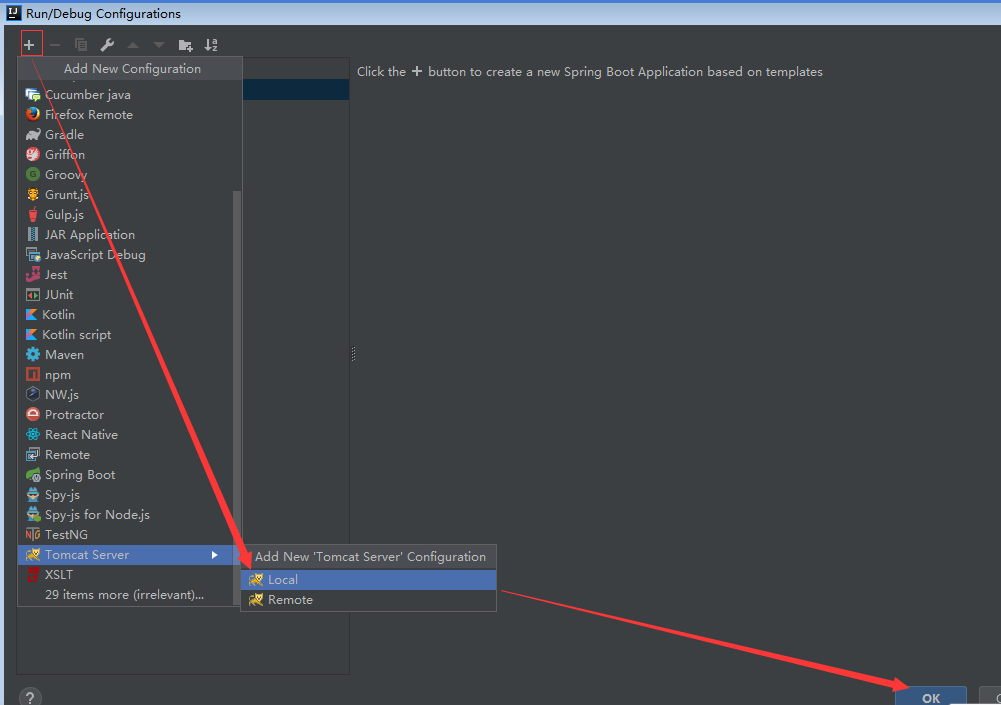Viewport: 1001px width, 705px height.
Task: Click the Gradle elephant icon
Action: tap(33, 134)
